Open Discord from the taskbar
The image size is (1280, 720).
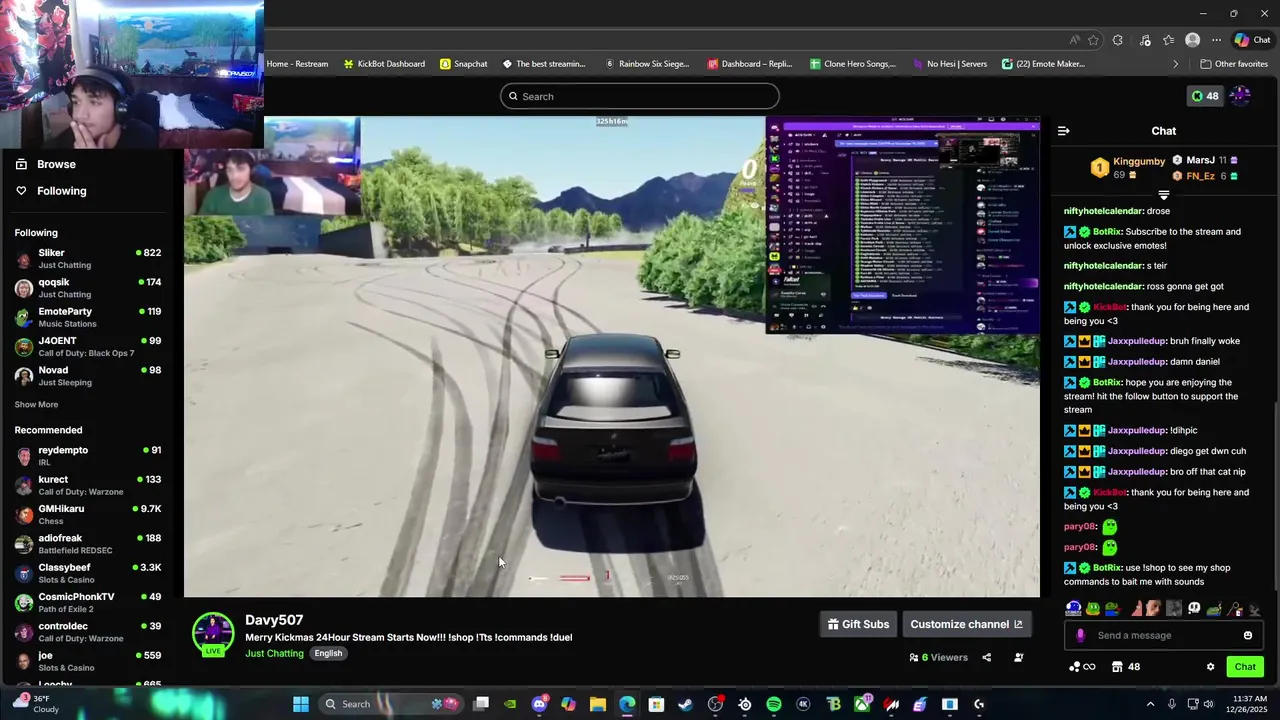click(540, 704)
